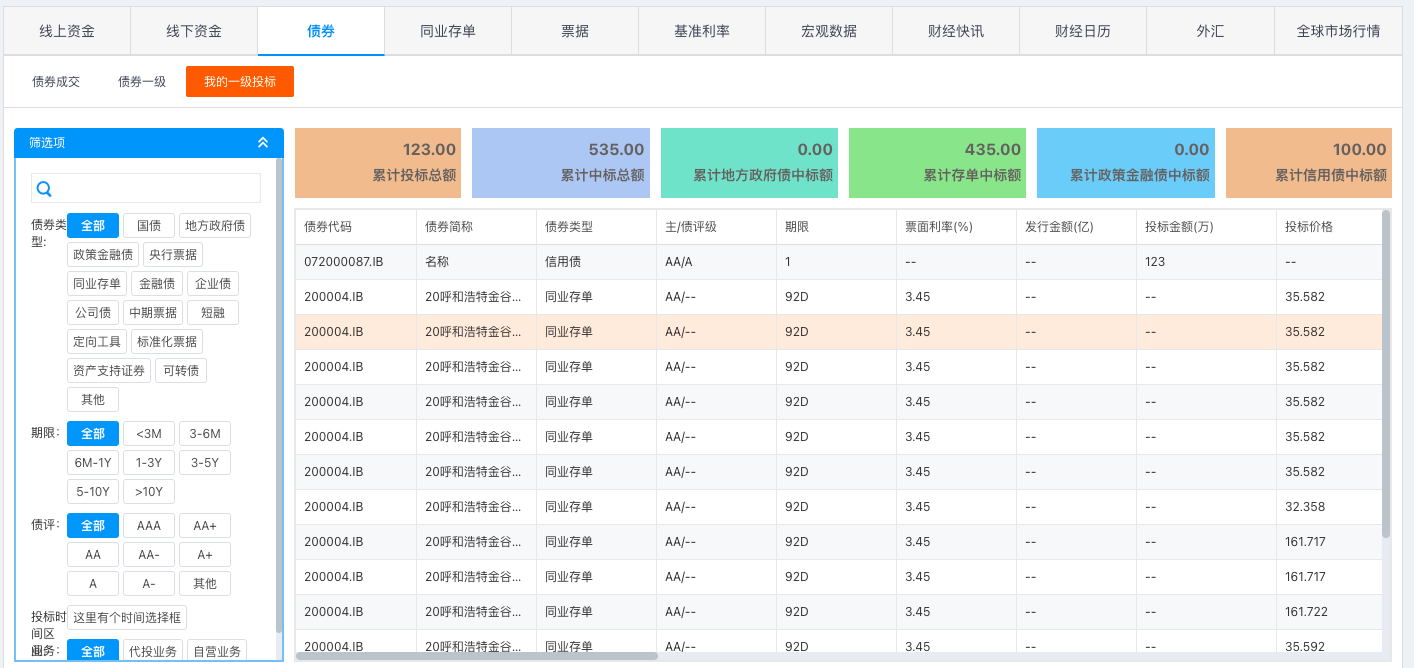Choose the >10Y term filter
1414x668 pixels.
click(149, 492)
